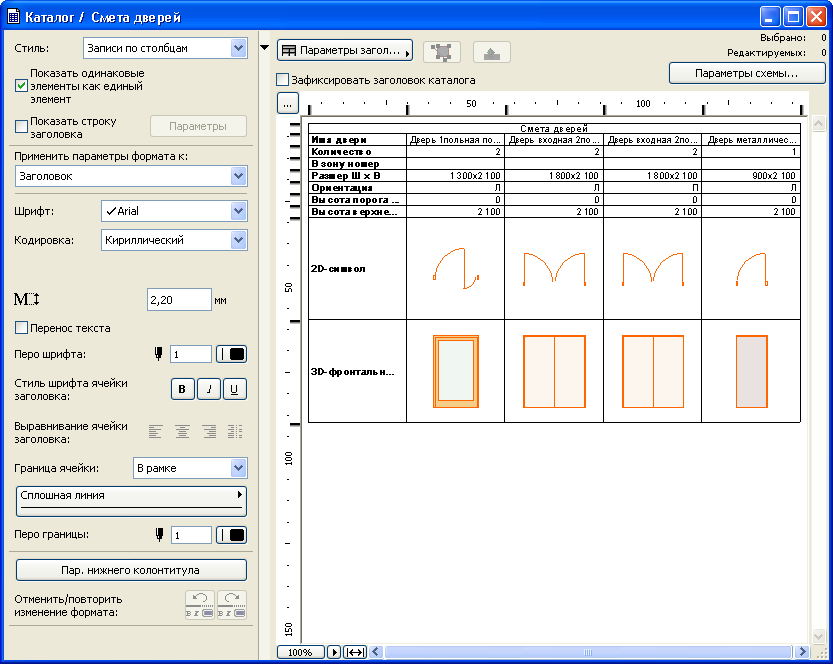Click the center alignment icon for header cell
833x664 pixels.
point(182,432)
